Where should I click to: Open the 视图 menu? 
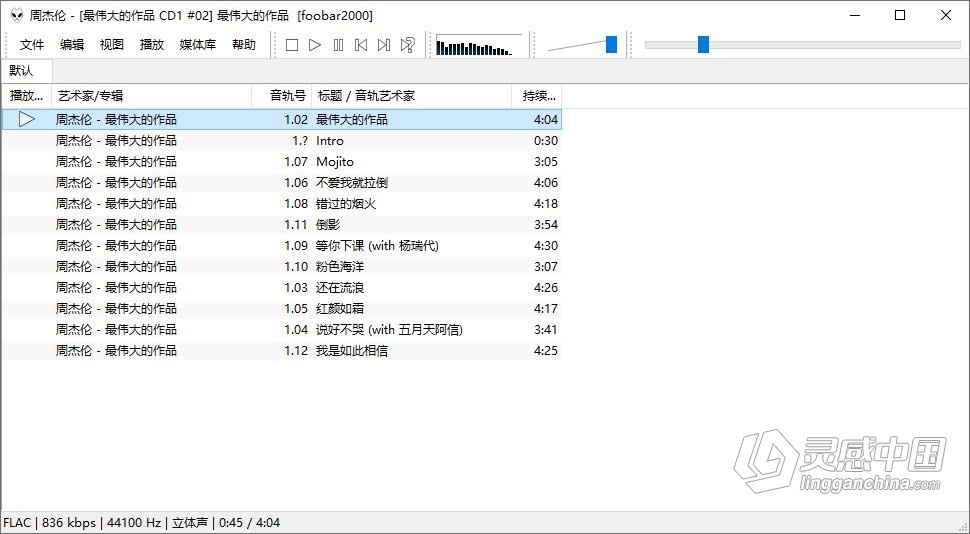[112, 45]
